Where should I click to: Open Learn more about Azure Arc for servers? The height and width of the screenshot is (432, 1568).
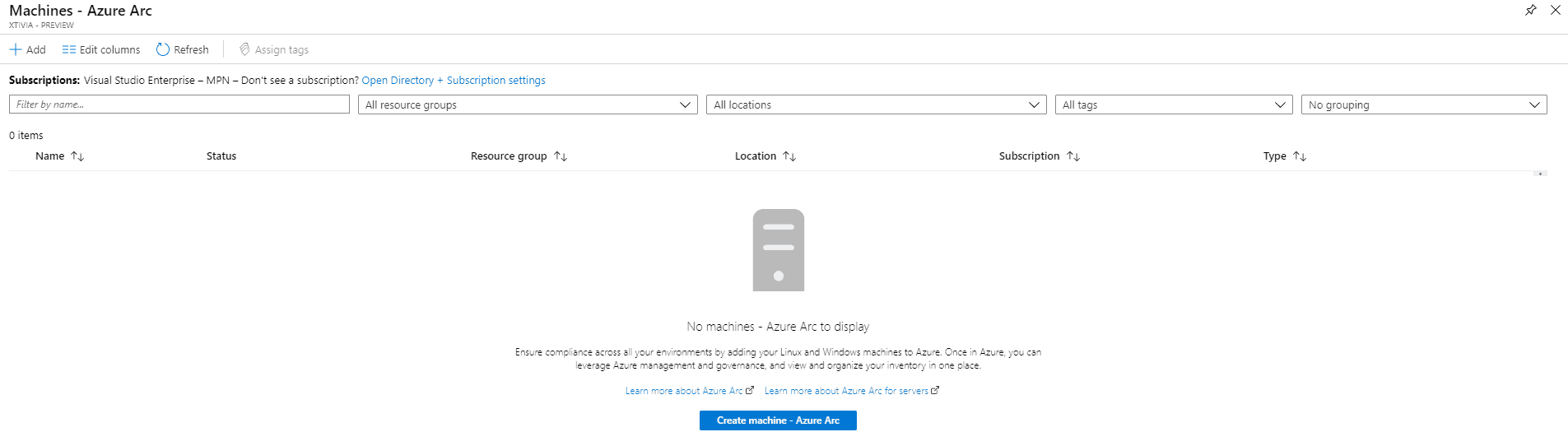(x=852, y=391)
